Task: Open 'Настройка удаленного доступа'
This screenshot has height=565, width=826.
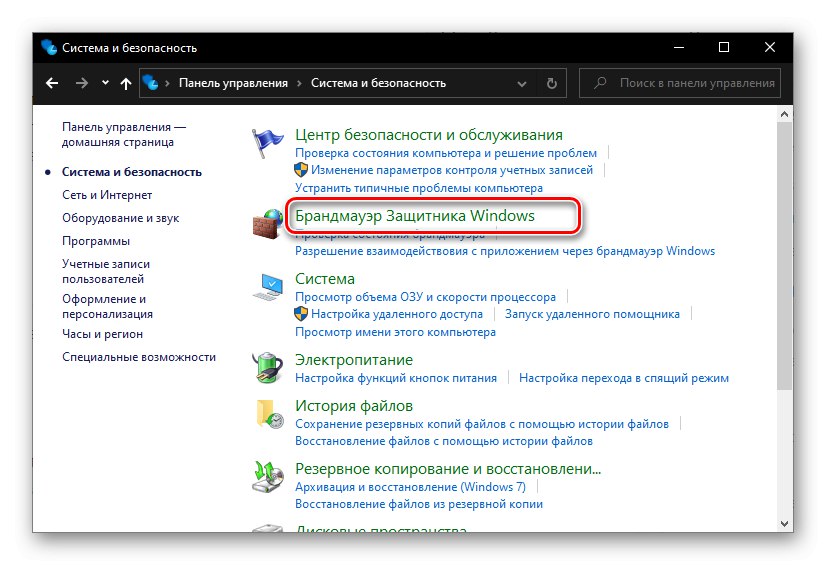Action: pos(397,314)
